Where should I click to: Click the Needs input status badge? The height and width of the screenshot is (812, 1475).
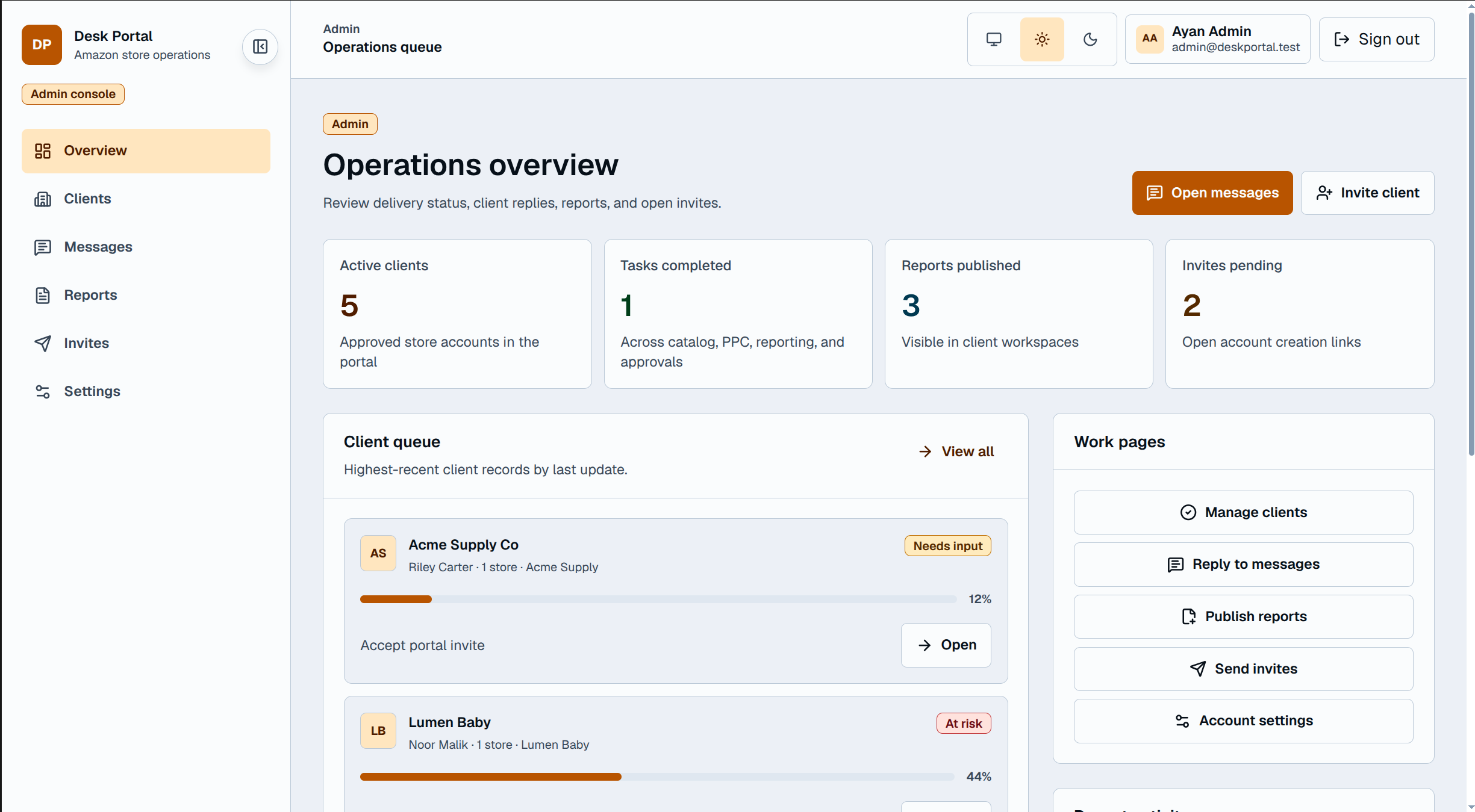pos(947,546)
